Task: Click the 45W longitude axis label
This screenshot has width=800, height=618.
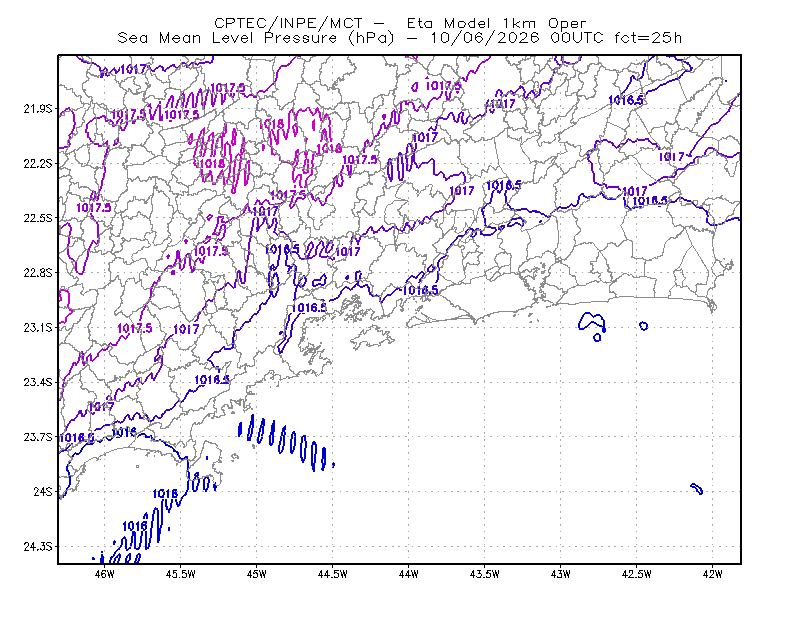Action: click(257, 574)
